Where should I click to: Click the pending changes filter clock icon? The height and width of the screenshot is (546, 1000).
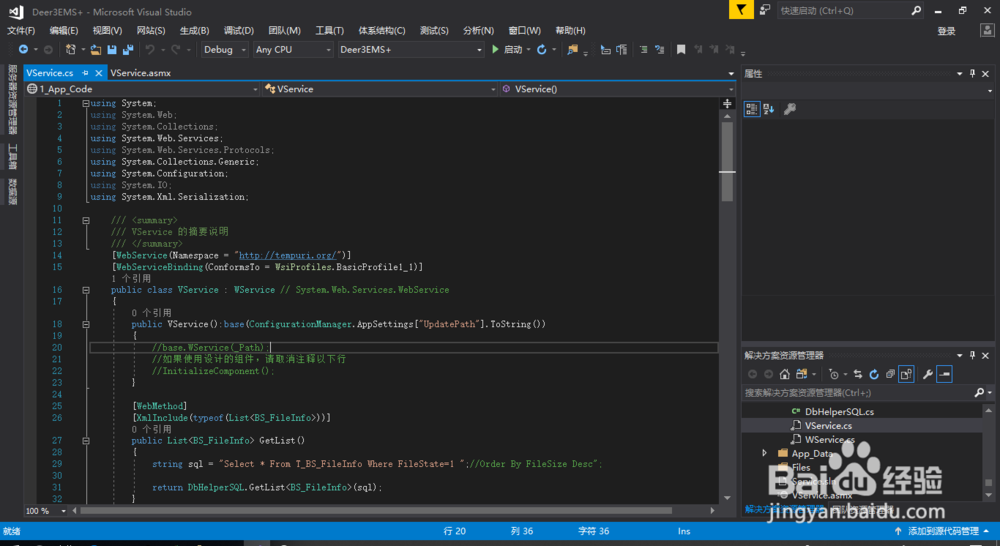[834, 374]
